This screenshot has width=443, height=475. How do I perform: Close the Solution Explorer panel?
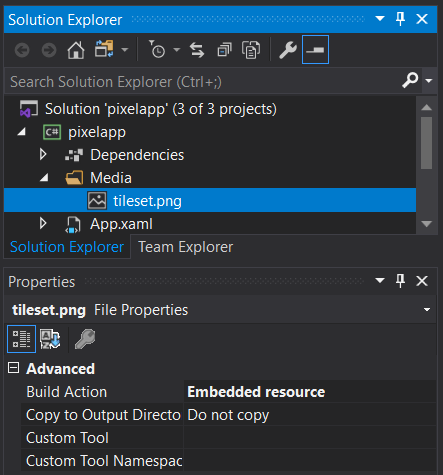[422, 19]
